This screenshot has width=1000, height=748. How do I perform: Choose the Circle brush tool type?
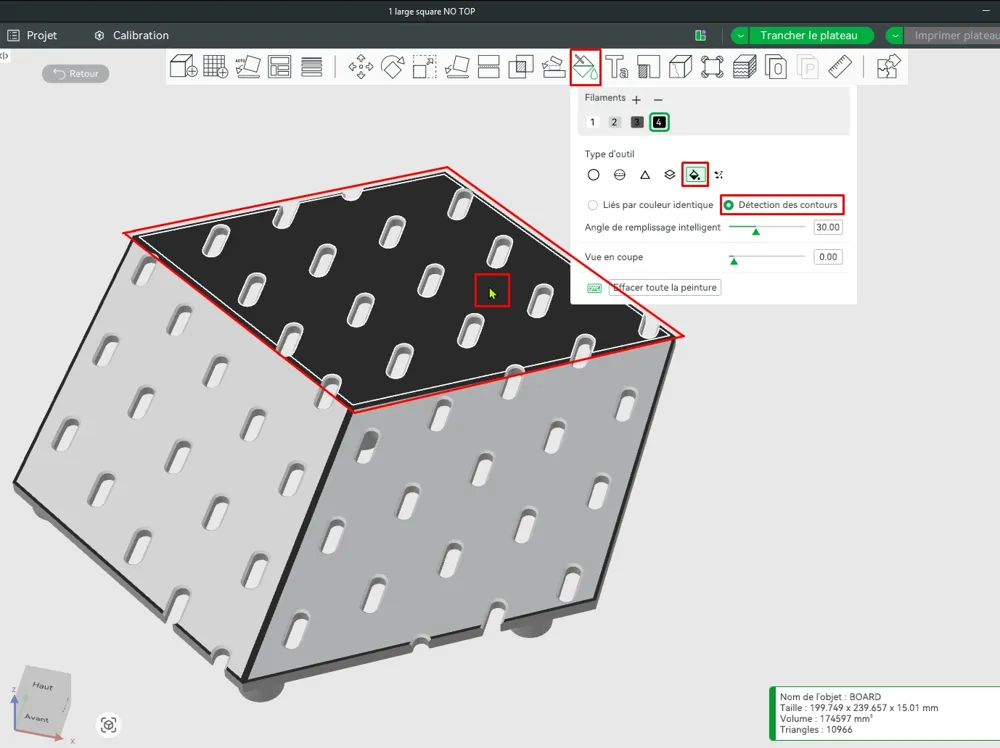click(x=593, y=175)
